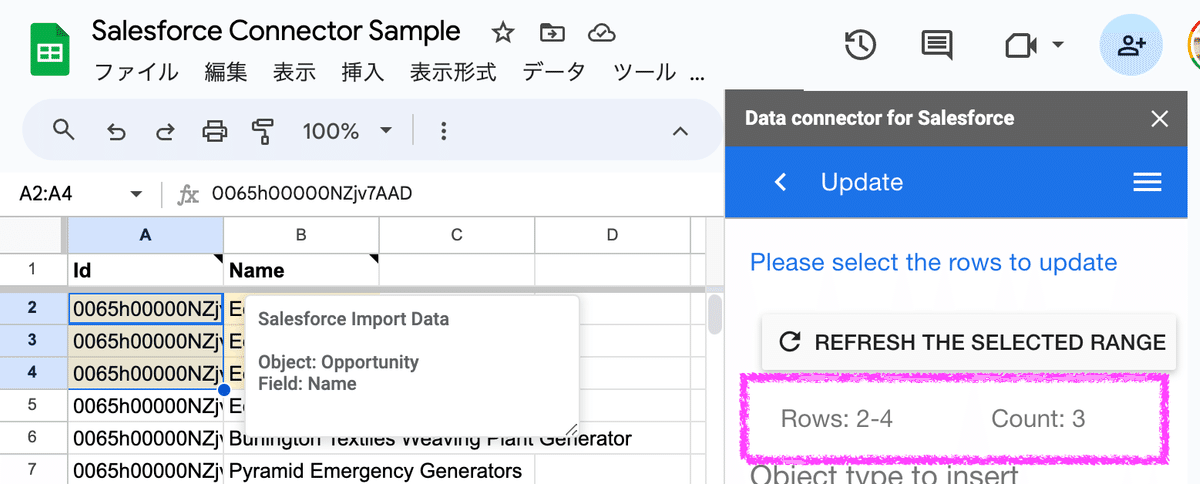
Task: Open the ファイル menu
Action: [136, 72]
